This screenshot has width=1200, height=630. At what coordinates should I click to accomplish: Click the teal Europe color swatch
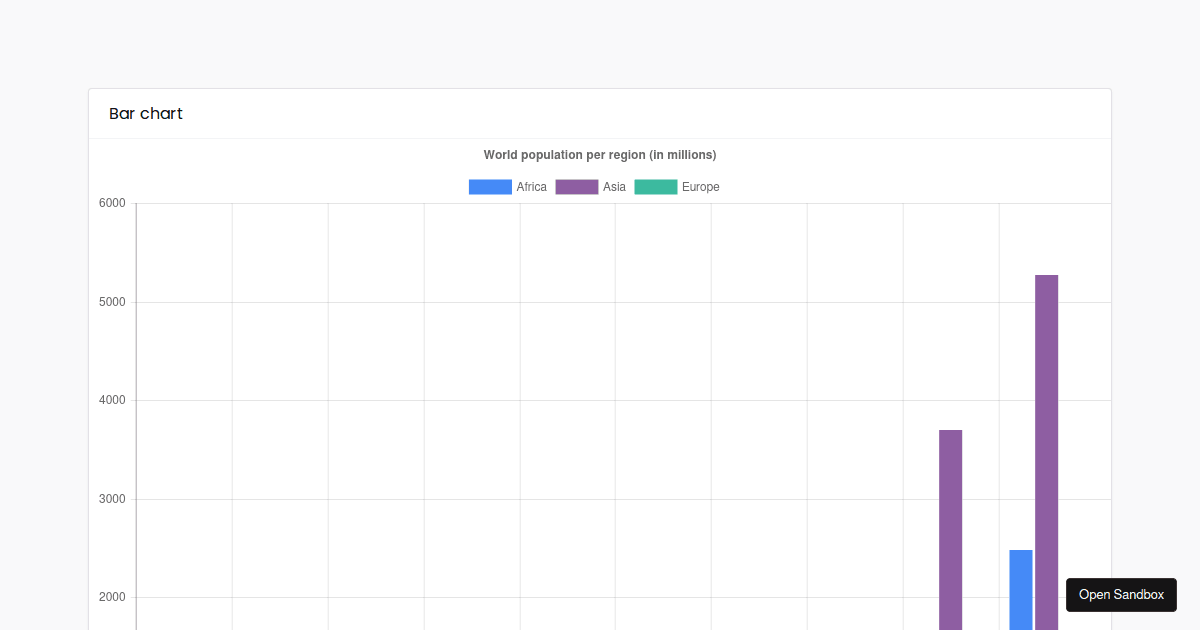pos(655,186)
